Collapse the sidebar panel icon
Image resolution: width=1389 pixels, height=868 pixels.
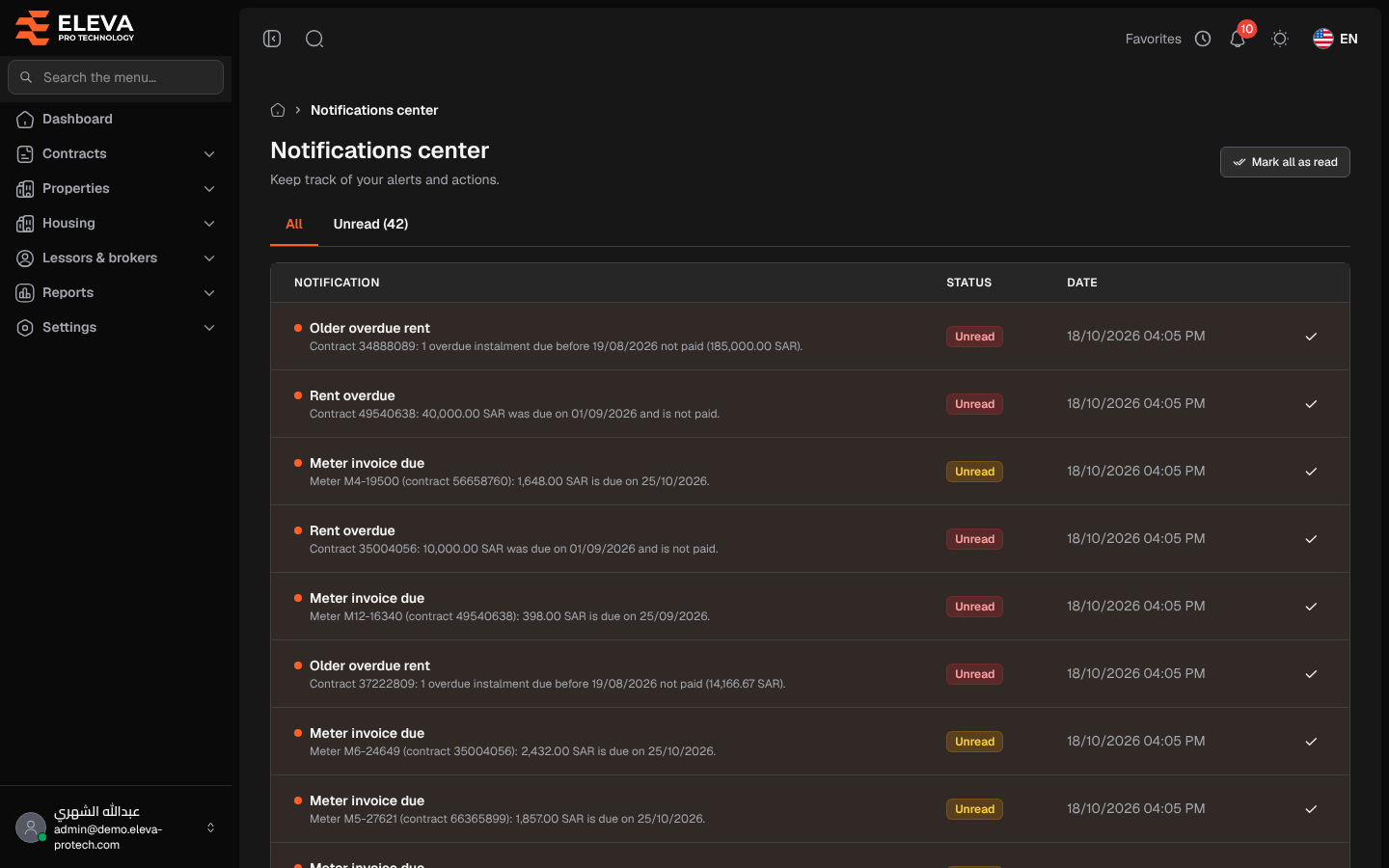272,39
